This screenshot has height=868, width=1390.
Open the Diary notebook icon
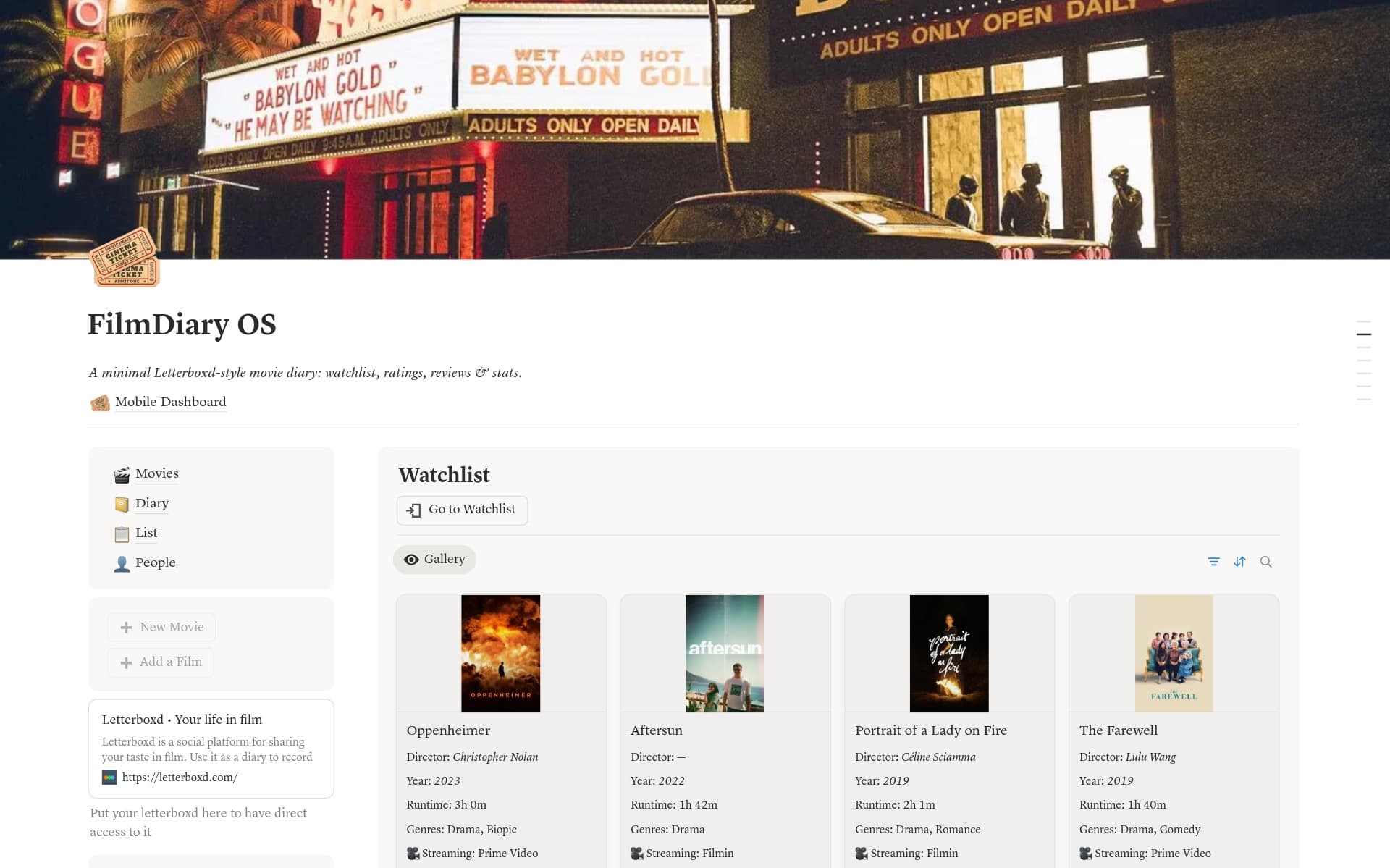click(122, 504)
